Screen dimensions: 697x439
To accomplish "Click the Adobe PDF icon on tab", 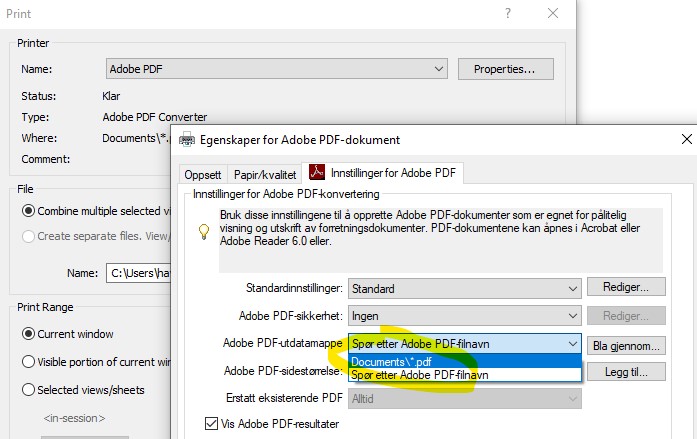I will pos(317,172).
